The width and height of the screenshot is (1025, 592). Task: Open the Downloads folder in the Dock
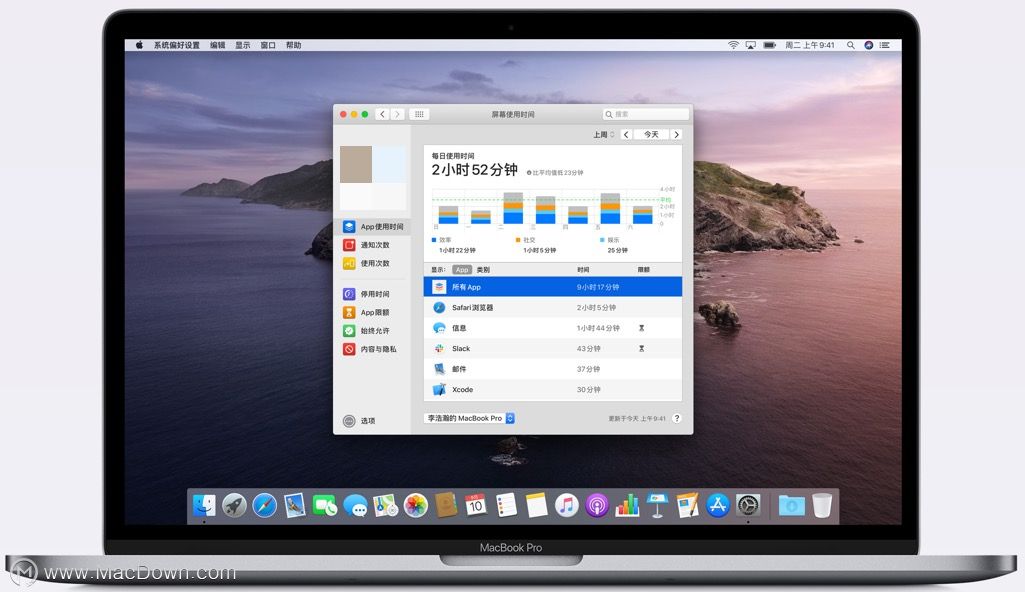pos(791,505)
